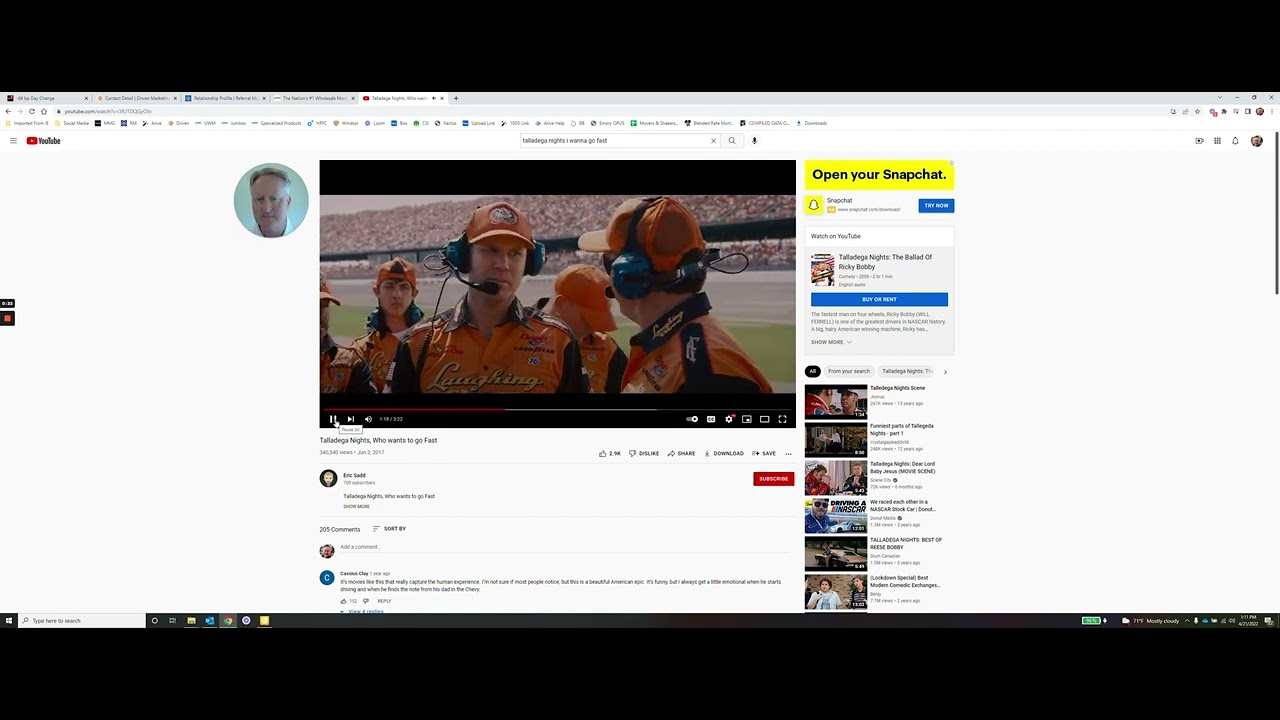Toggle the autoplay switch in the player
This screenshot has width=1280, height=720.
pos(692,419)
